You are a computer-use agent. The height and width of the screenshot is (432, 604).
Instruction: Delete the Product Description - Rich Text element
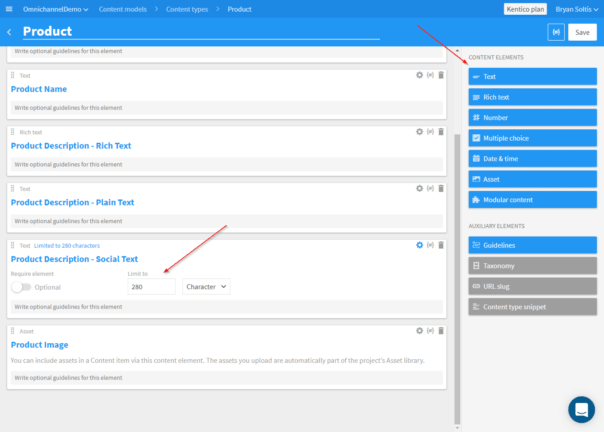(441, 132)
